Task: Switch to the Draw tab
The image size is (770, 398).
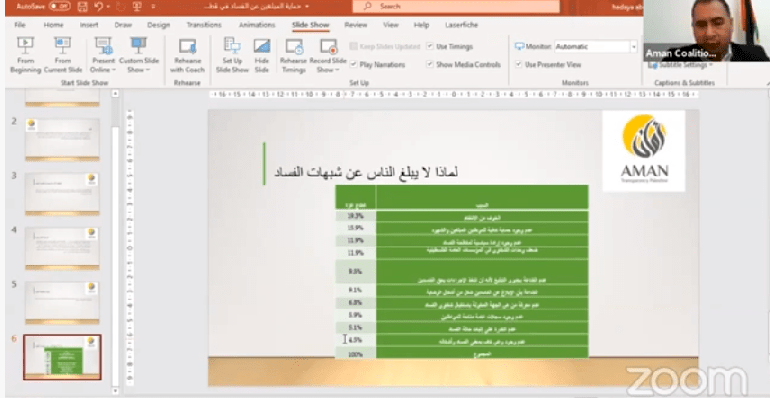Action: 123,25
